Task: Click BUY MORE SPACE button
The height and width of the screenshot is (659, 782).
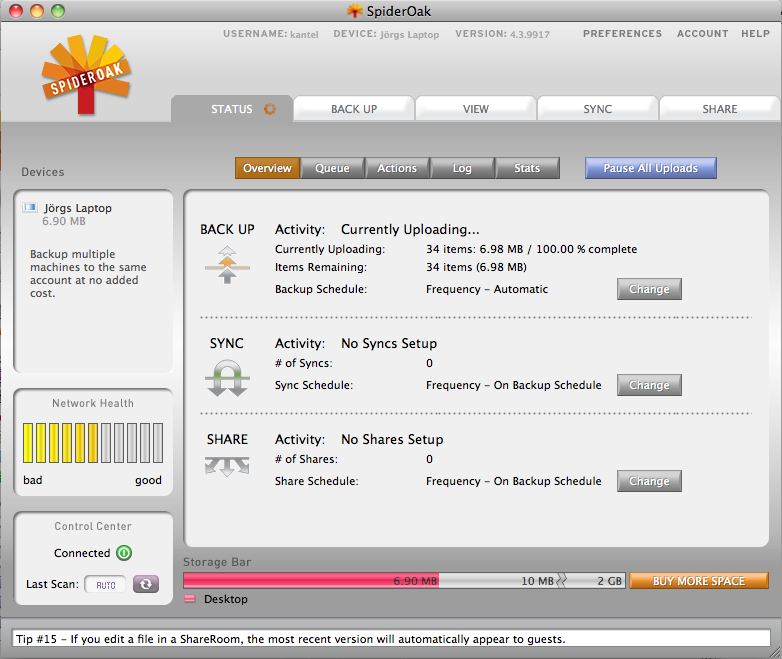Action: click(x=699, y=581)
